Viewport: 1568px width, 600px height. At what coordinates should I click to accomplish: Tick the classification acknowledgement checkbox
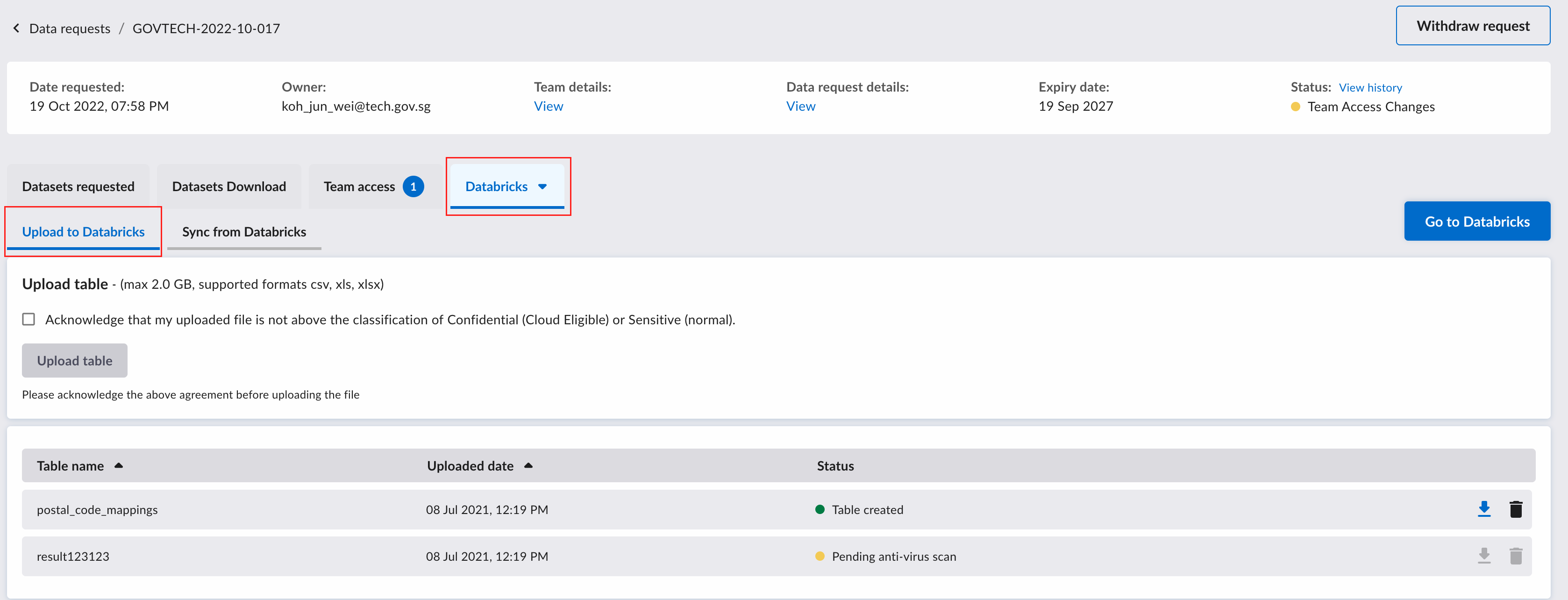(29, 320)
